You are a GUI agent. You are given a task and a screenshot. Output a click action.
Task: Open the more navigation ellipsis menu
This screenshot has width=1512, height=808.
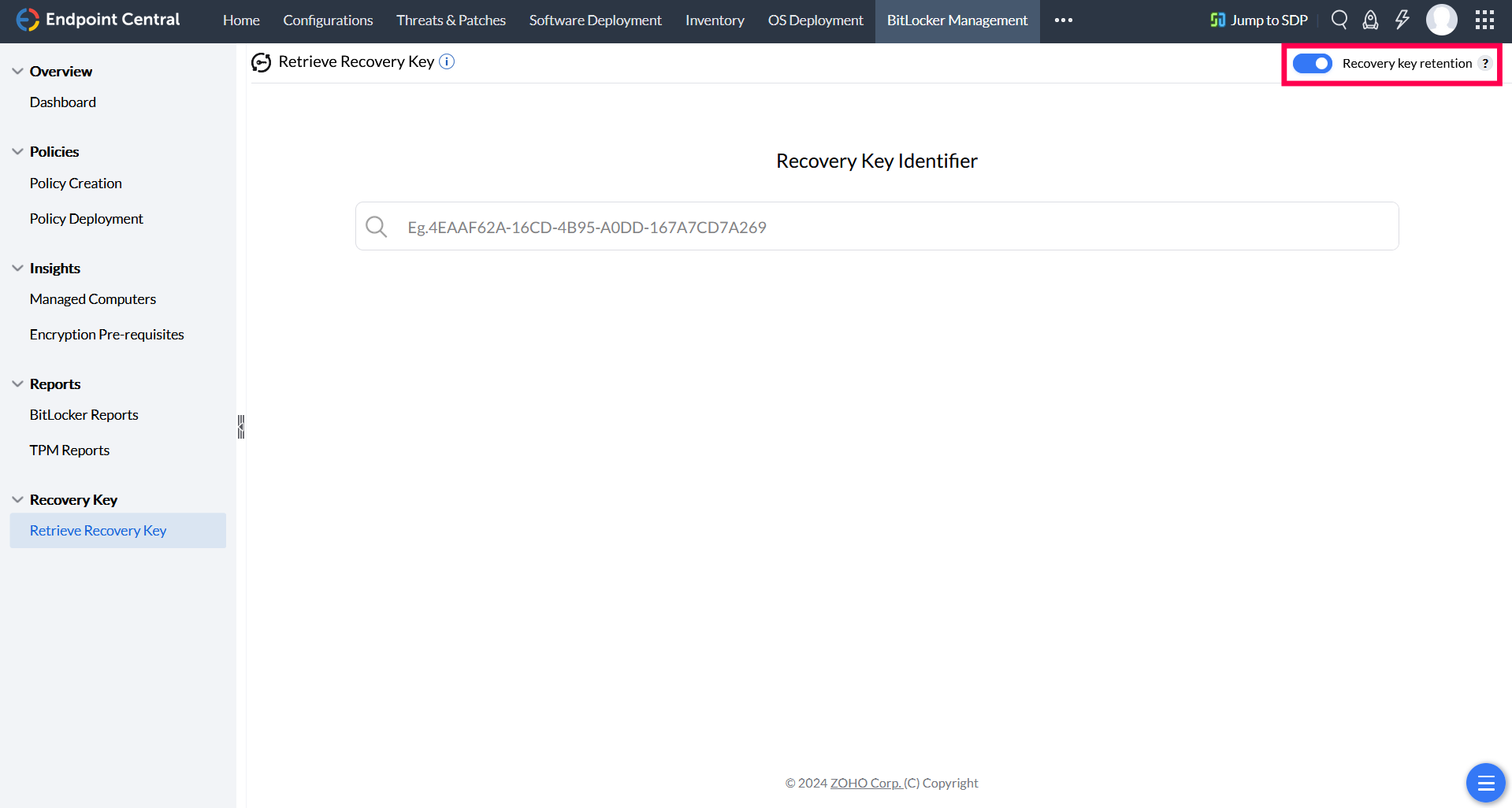1064,20
